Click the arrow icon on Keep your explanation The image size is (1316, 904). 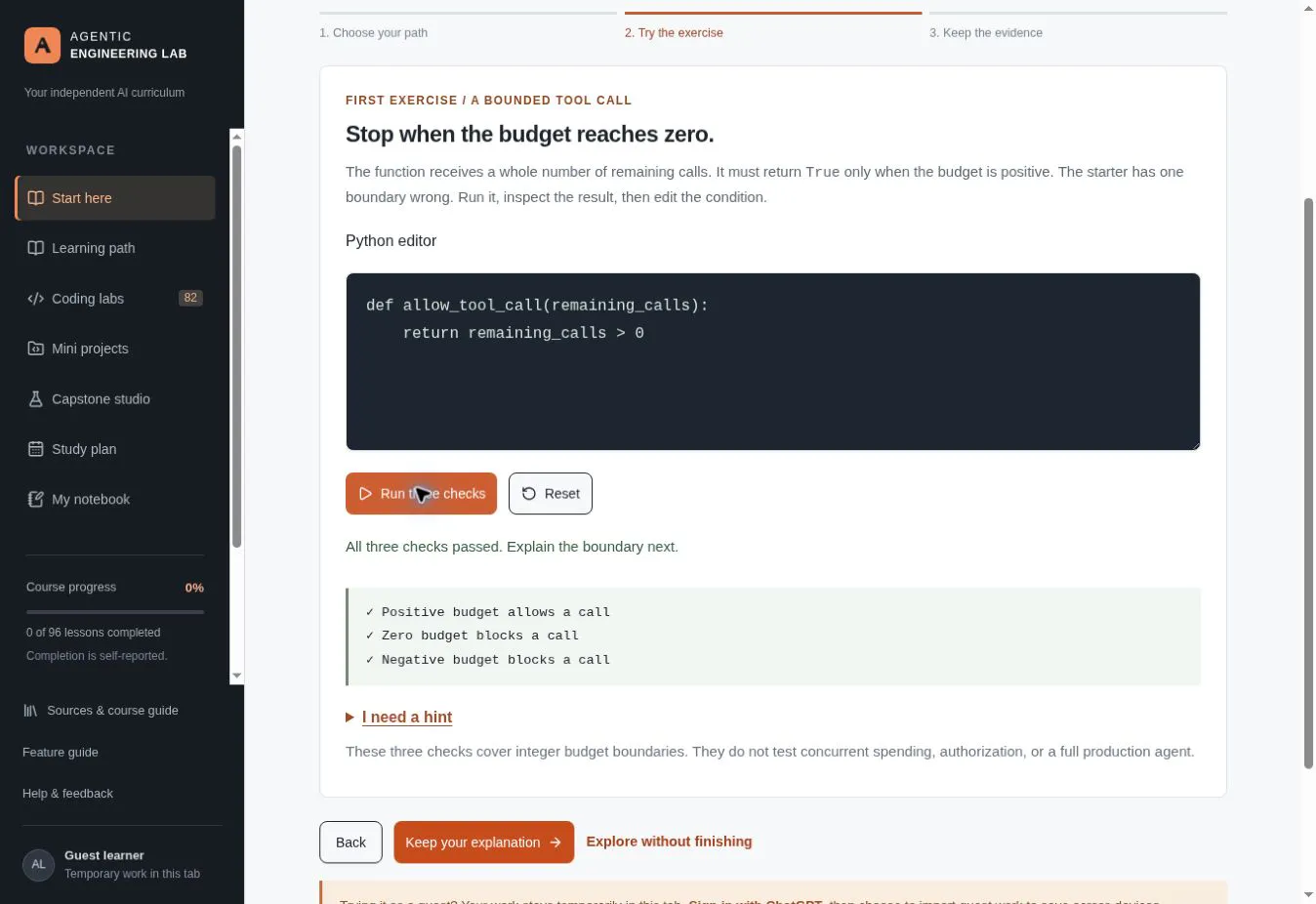555,842
